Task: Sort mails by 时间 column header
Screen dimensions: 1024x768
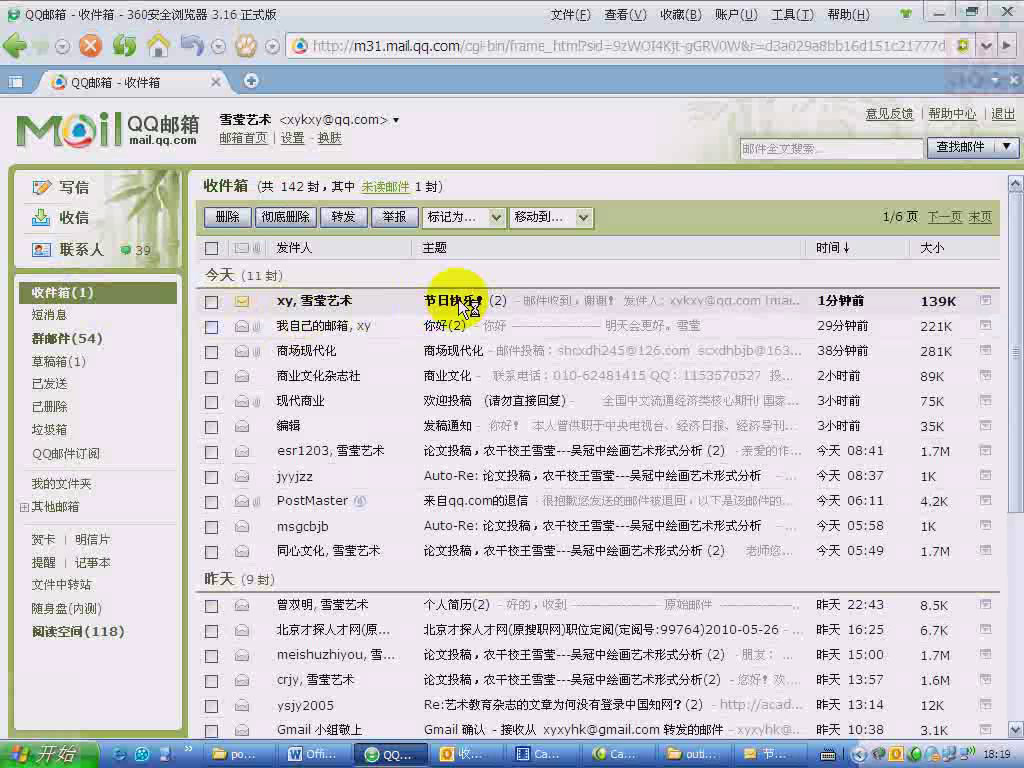Action: (833, 248)
